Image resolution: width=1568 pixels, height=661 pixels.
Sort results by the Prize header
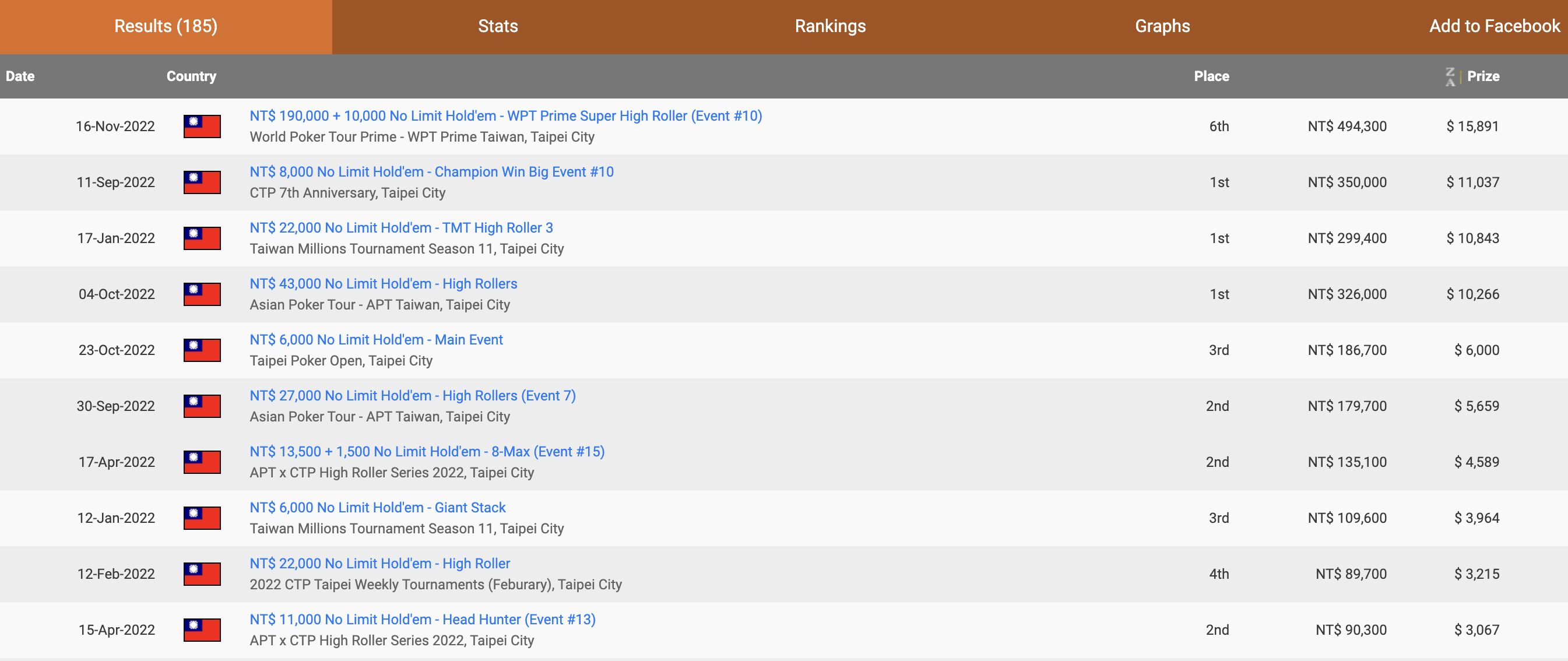click(x=1483, y=77)
